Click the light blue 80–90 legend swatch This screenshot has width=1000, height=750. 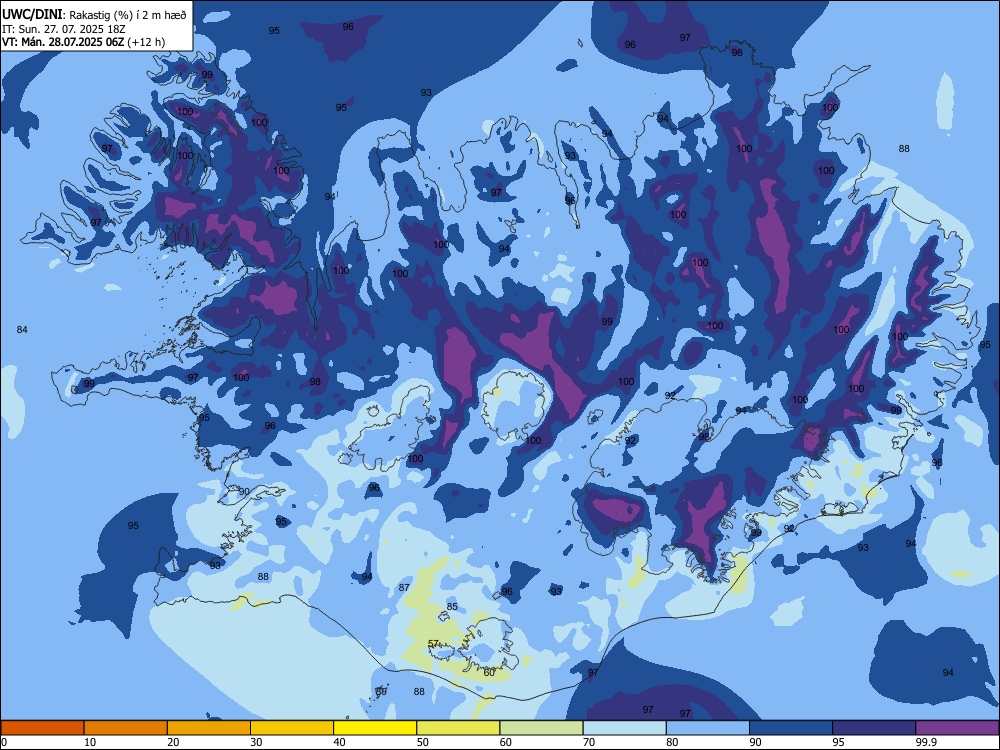(x=708, y=728)
